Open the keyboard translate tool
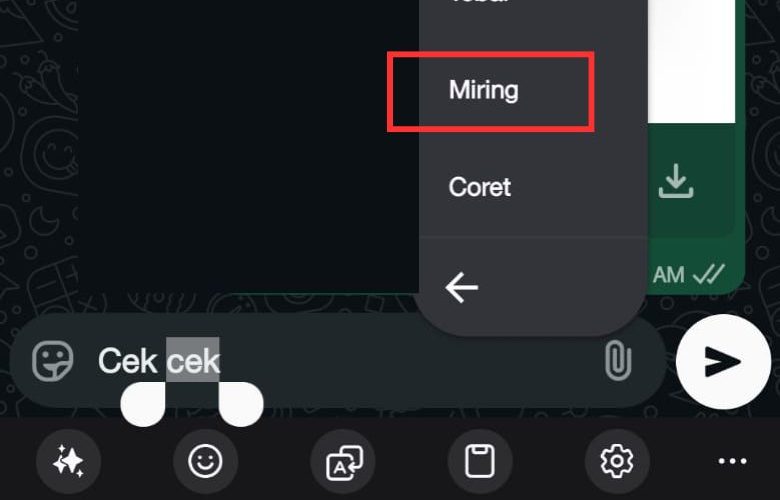 point(343,462)
